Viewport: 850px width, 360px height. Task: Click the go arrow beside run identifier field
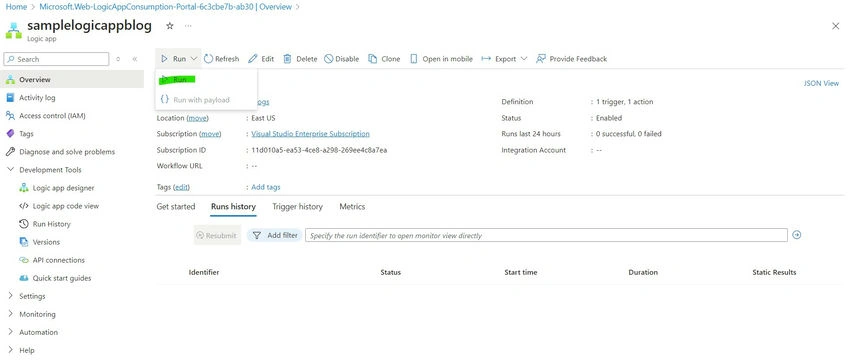(x=797, y=235)
